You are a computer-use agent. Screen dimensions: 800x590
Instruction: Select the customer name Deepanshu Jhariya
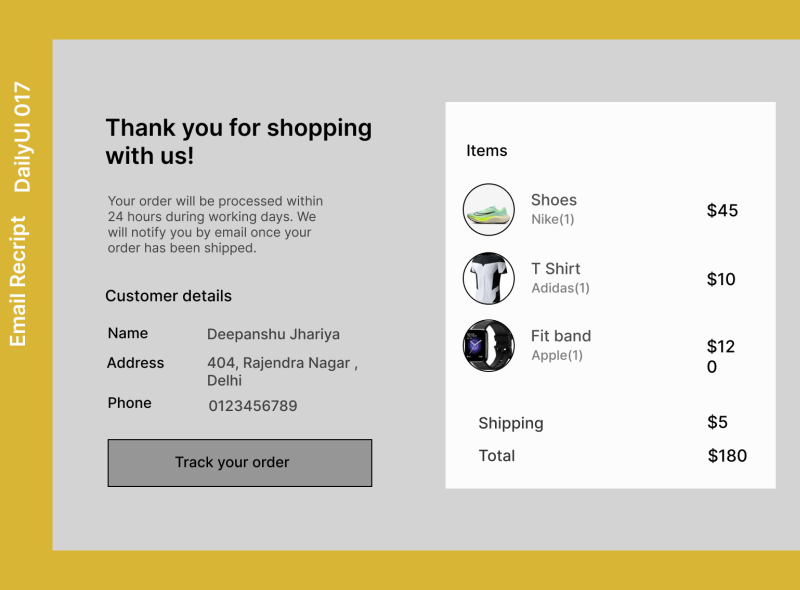point(273,333)
